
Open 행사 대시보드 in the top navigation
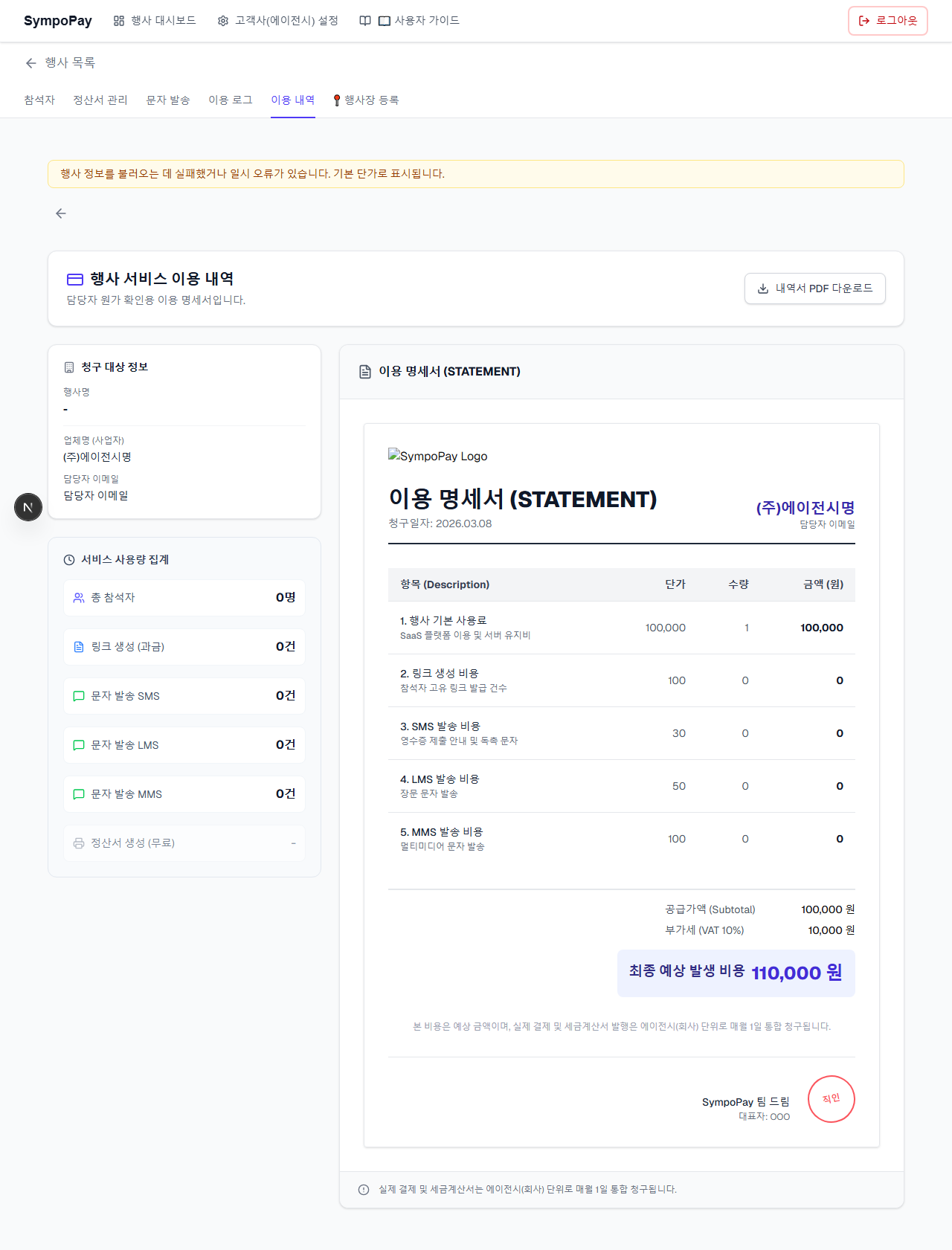(155, 21)
